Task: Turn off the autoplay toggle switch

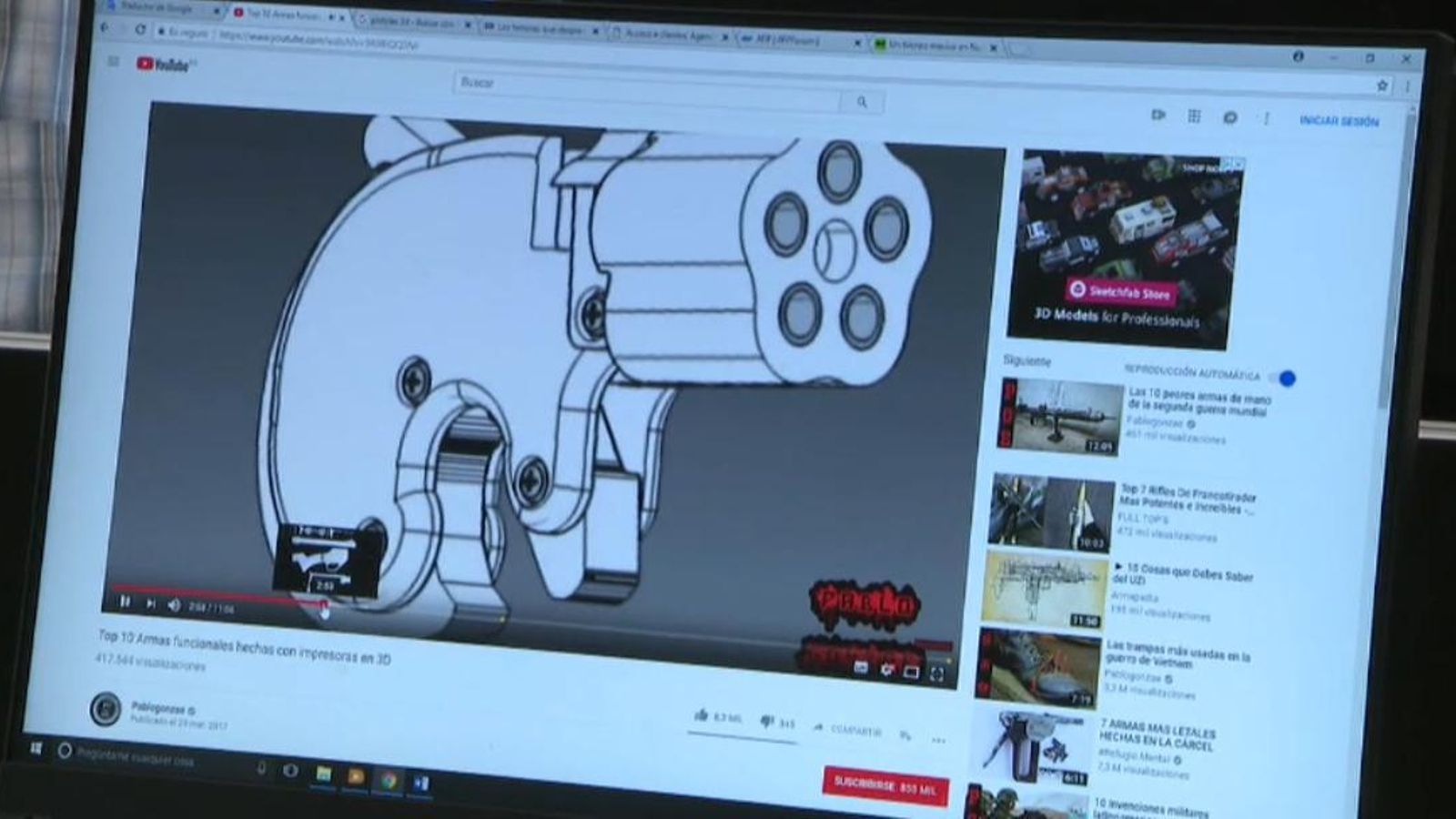Action: click(x=1284, y=378)
